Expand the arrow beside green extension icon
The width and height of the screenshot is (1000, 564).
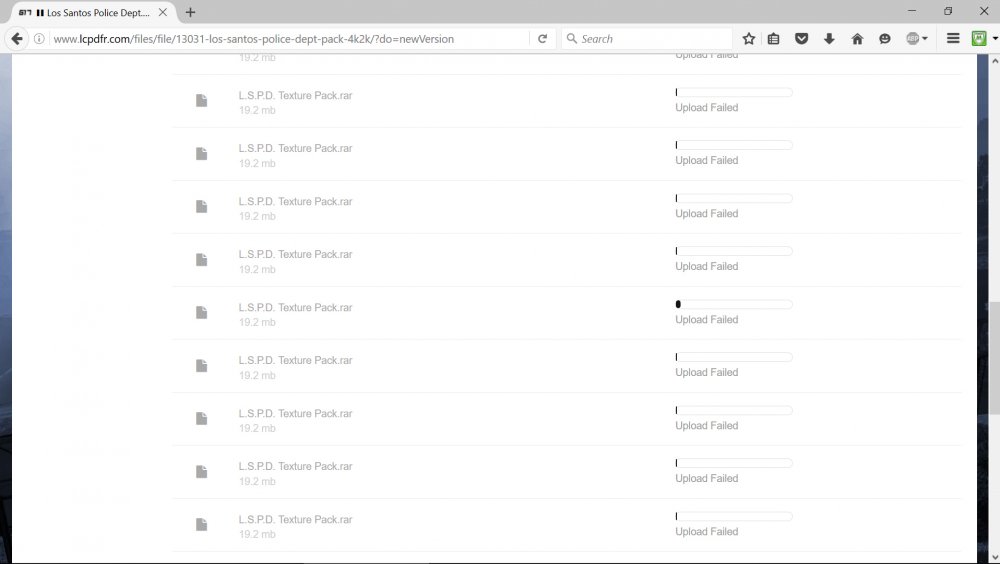(x=995, y=39)
